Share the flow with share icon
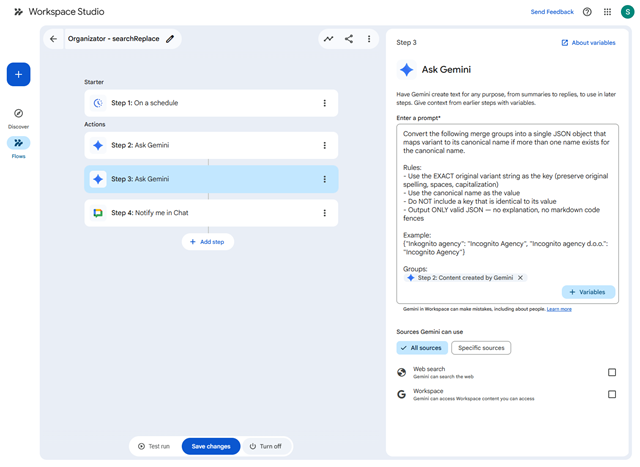Screen dimensions: 640x467 [349, 39]
